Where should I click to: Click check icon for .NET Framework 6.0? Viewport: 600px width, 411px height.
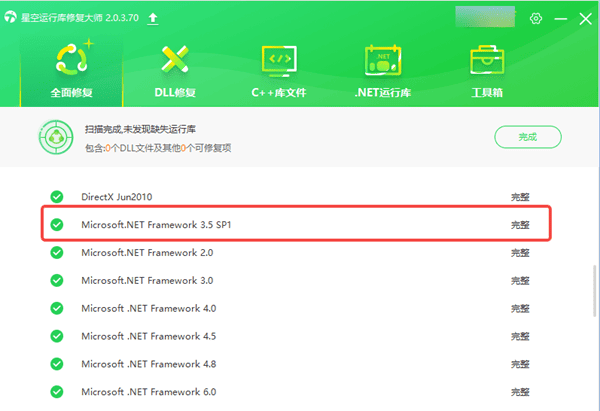57,392
